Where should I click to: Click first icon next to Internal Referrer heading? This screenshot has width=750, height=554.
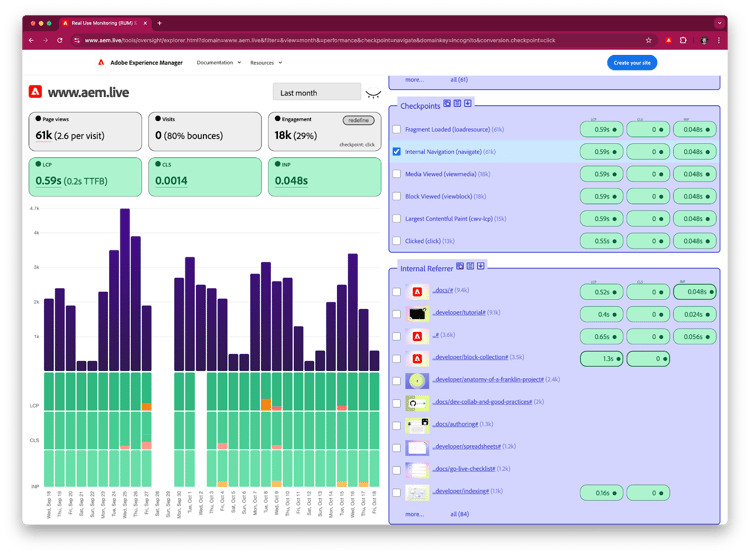pos(460,266)
